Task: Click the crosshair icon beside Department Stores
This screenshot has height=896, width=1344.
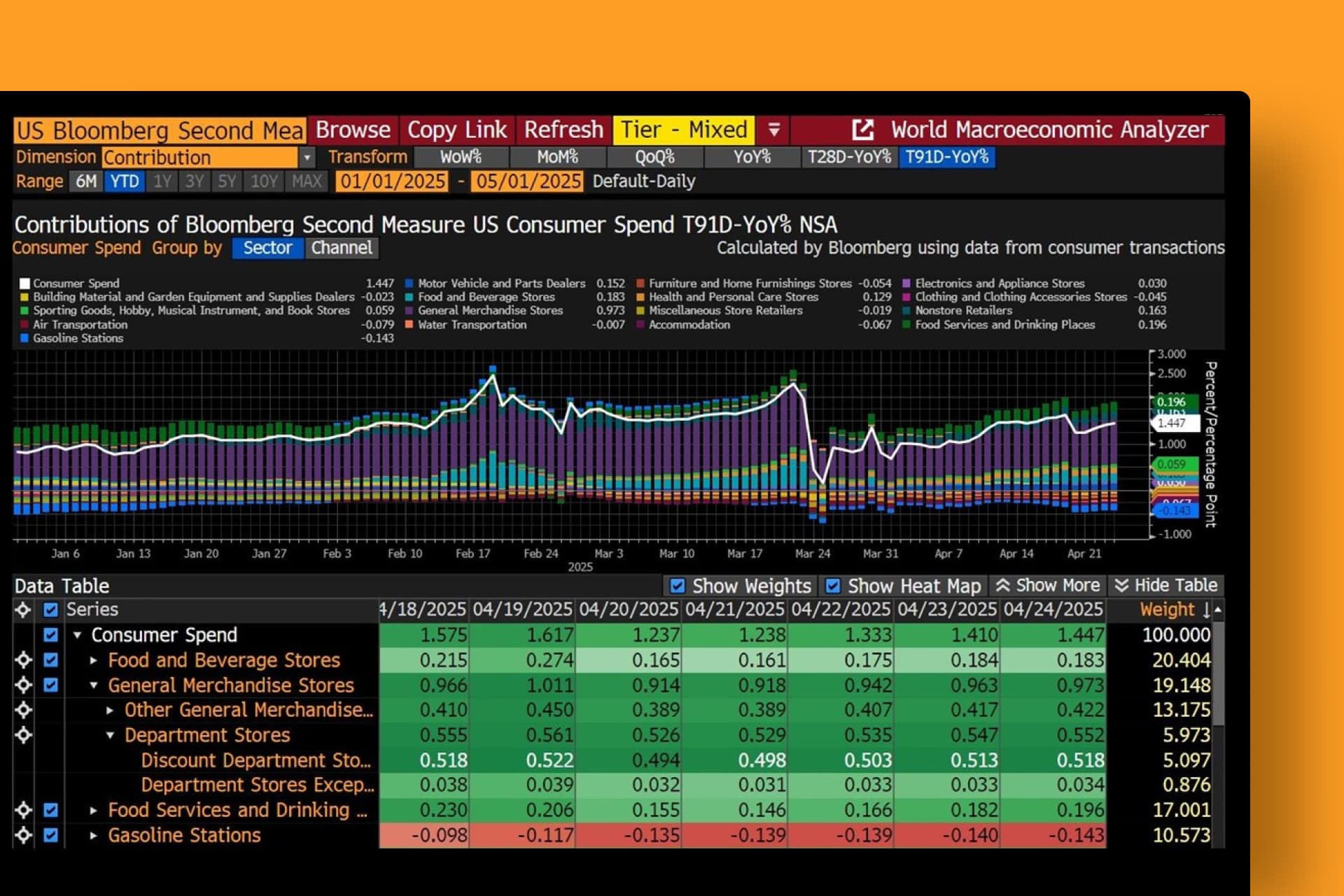Action: point(23,735)
